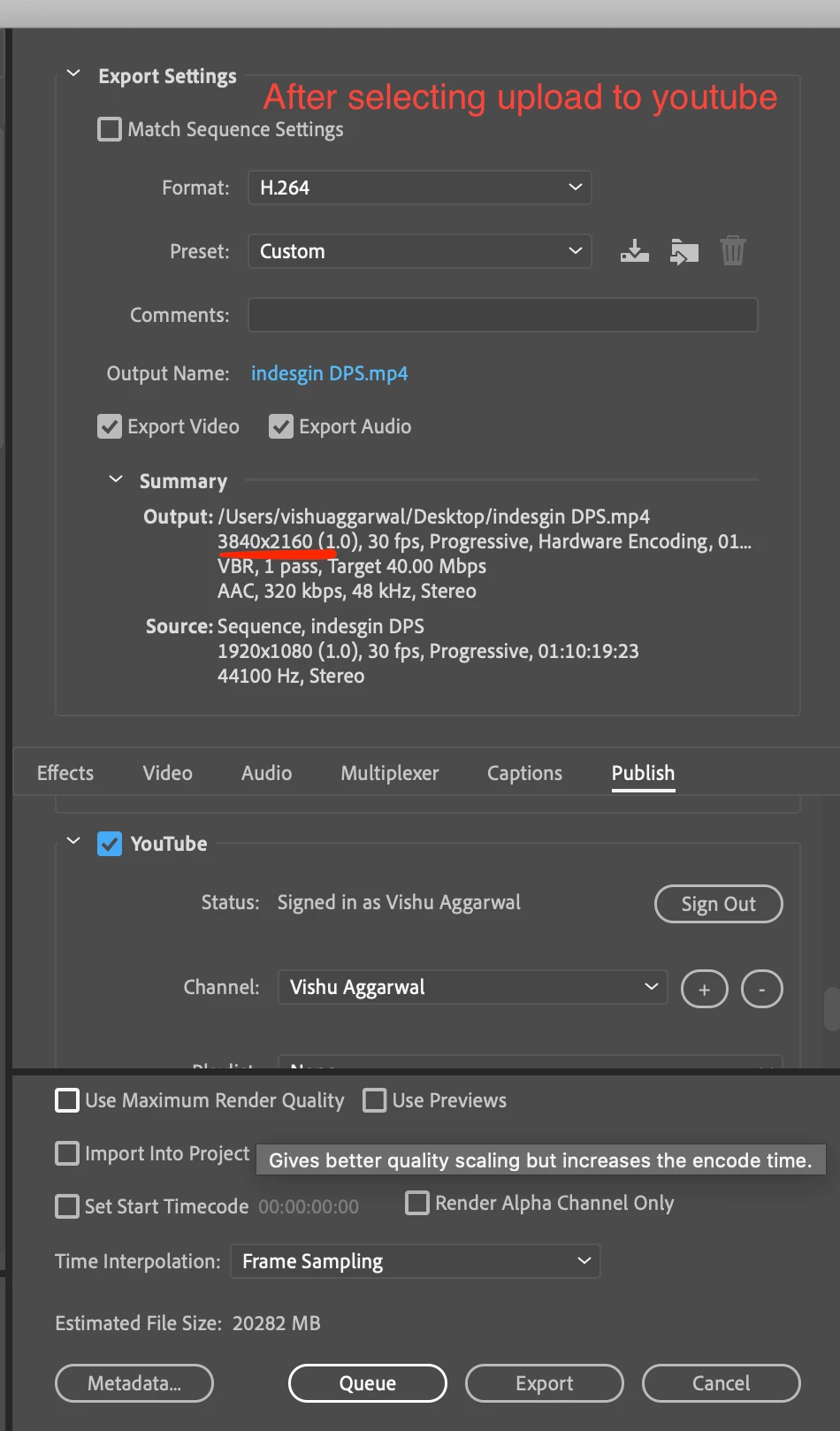The height and width of the screenshot is (1431, 840).
Task: Enable Use Maximum Render Quality
Action: [67, 1100]
